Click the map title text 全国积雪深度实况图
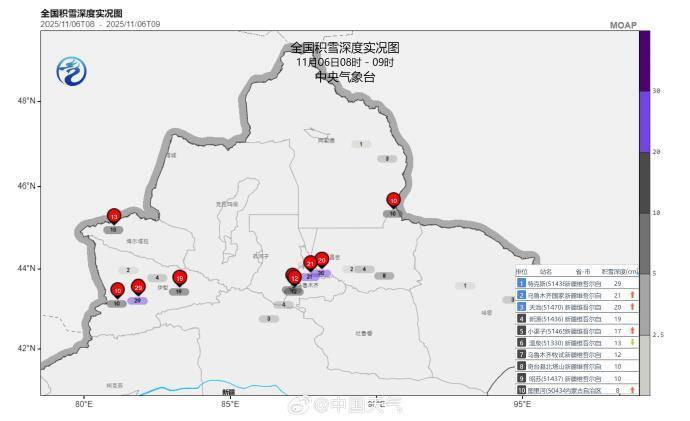 (344, 47)
